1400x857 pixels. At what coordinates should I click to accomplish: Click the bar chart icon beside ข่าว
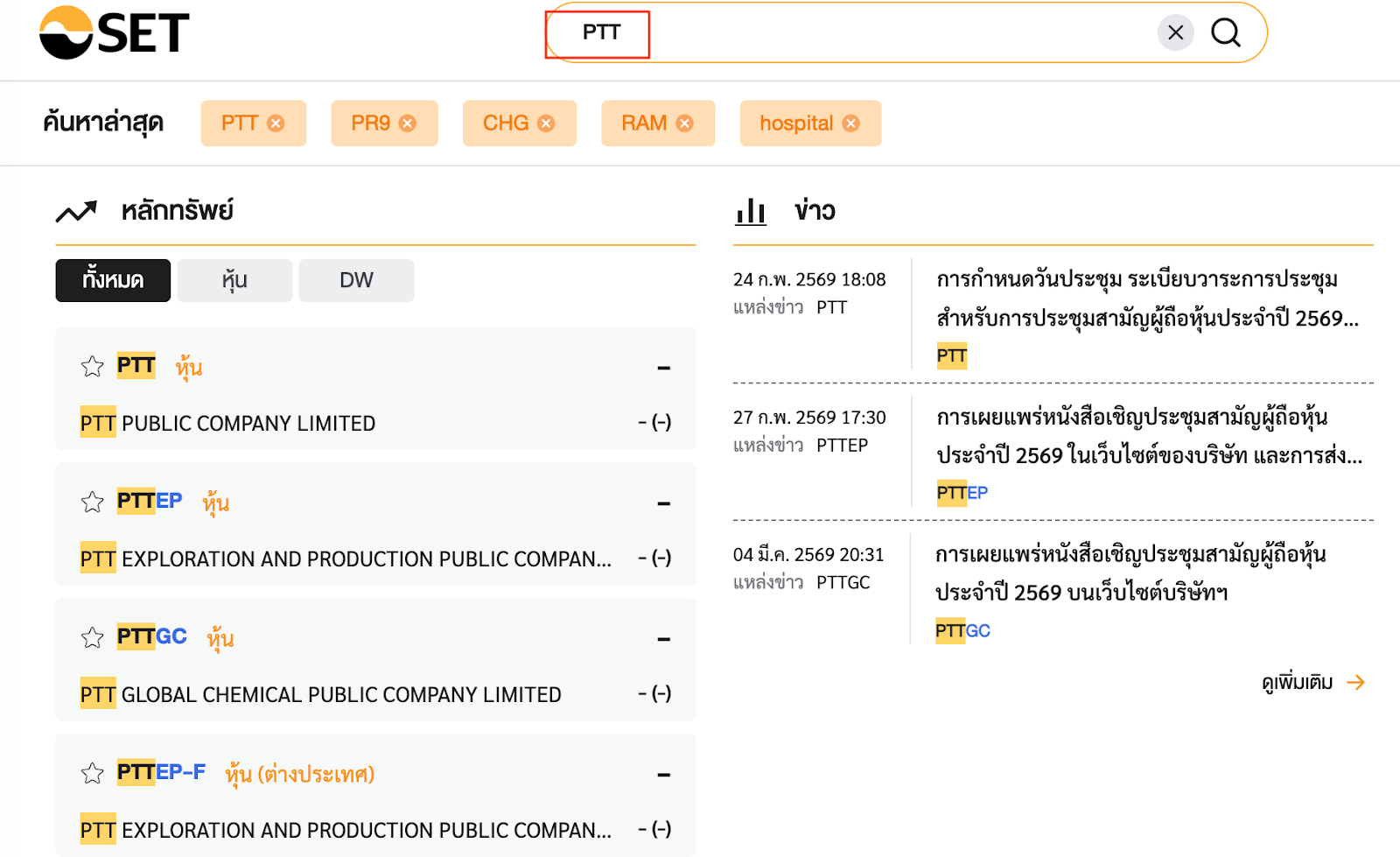tap(750, 210)
